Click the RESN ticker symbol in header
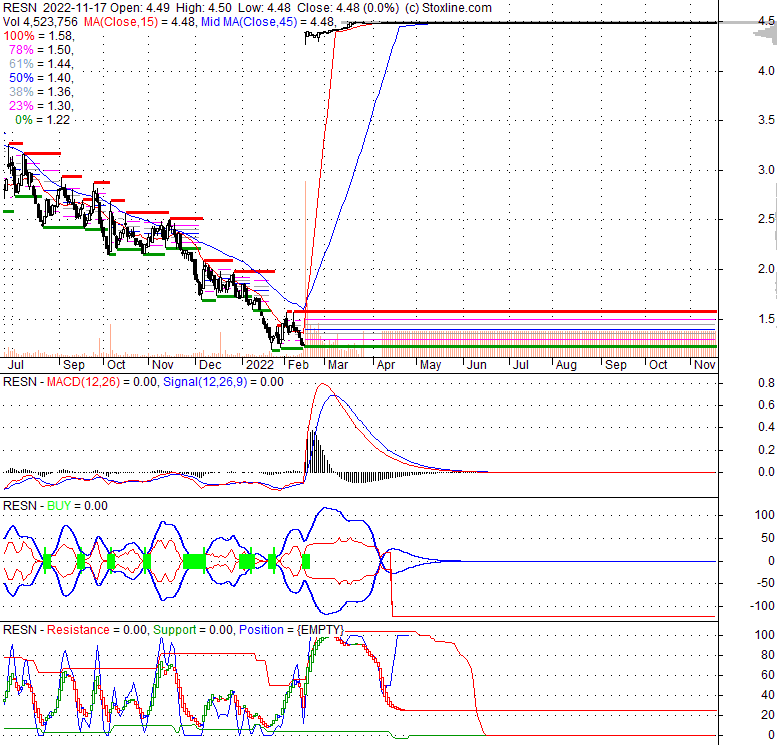Screen dimensions: 778x746 tap(20, 8)
